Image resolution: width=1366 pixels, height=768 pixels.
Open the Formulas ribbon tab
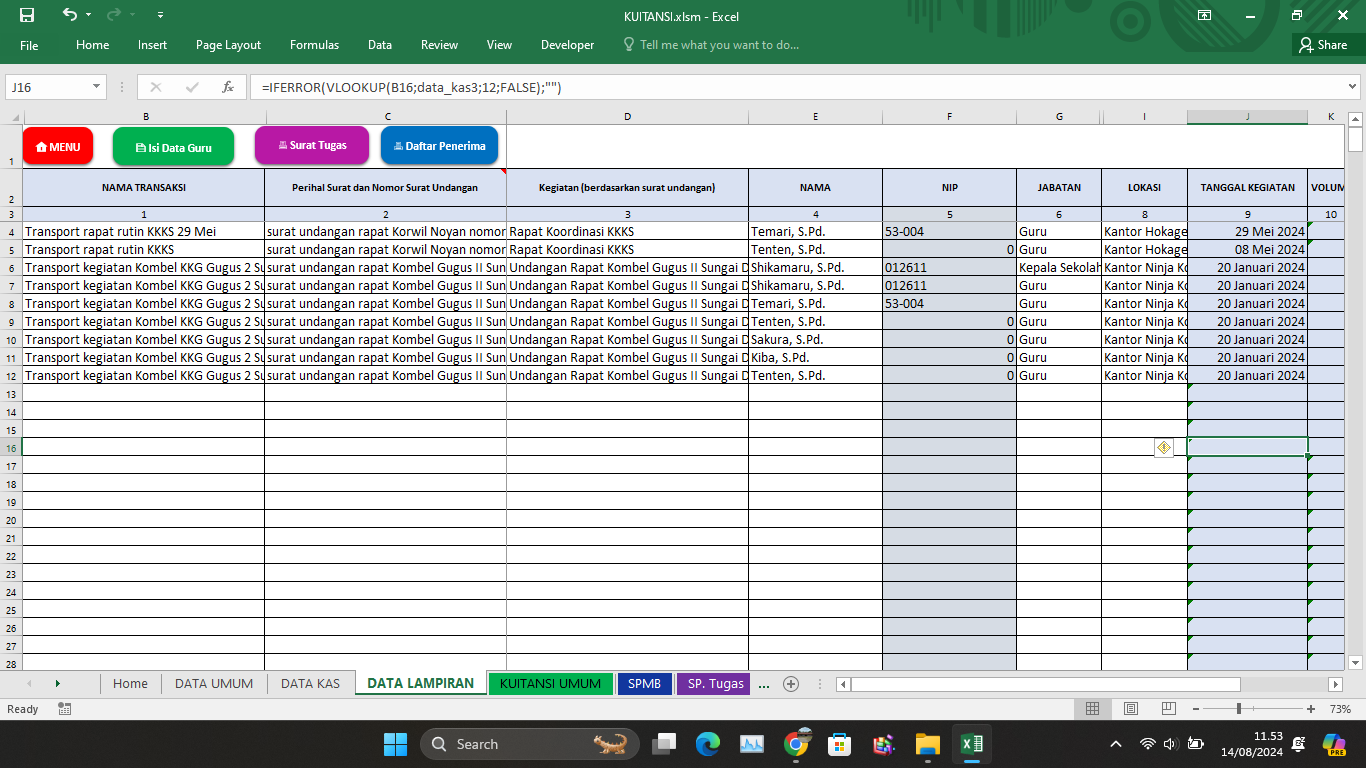click(314, 45)
